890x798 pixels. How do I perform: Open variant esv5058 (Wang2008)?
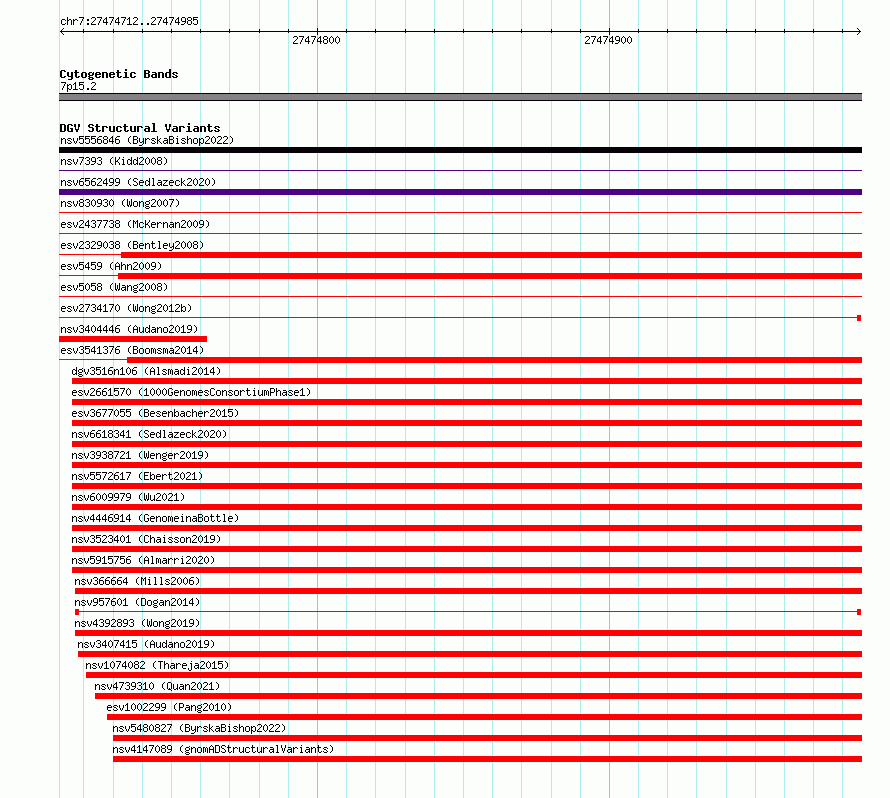[x=114, y=287]
